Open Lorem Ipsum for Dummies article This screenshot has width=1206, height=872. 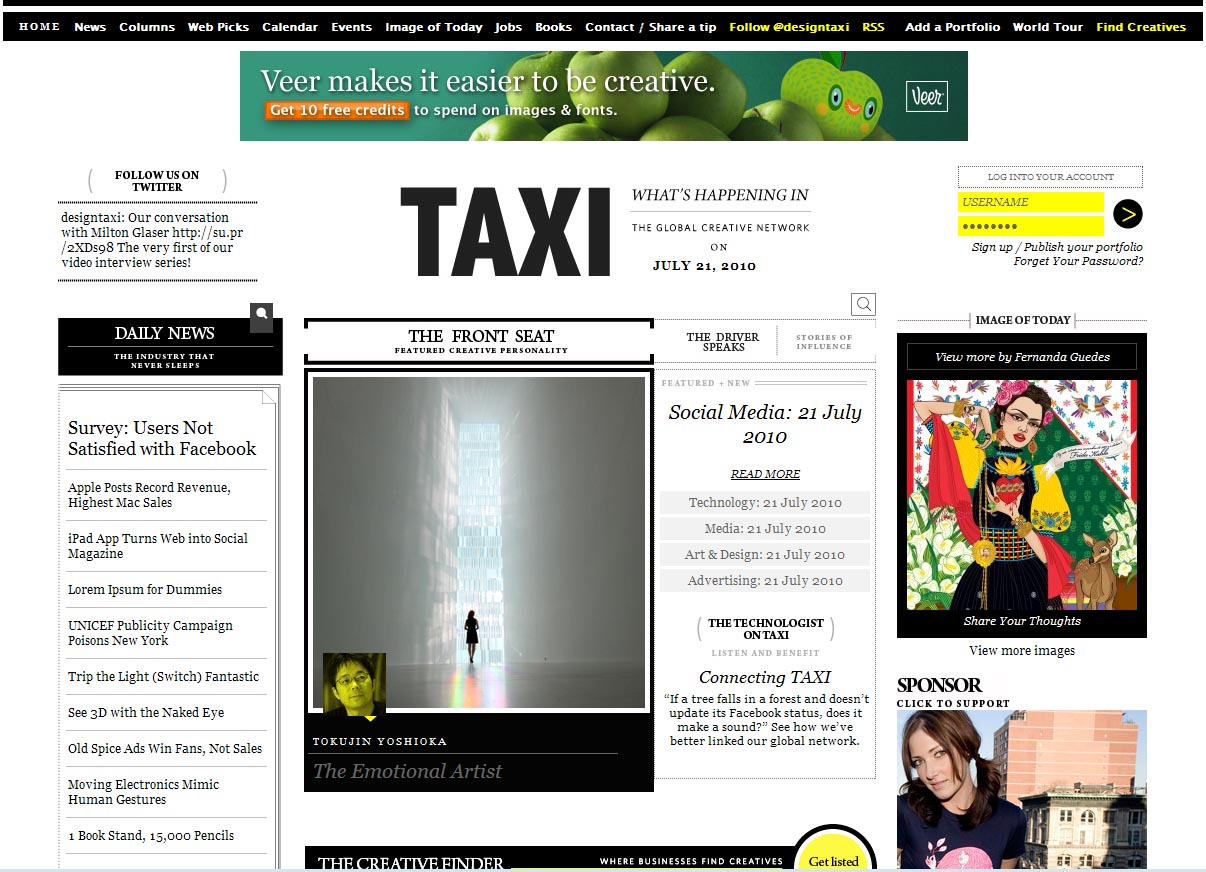point(145,589)
